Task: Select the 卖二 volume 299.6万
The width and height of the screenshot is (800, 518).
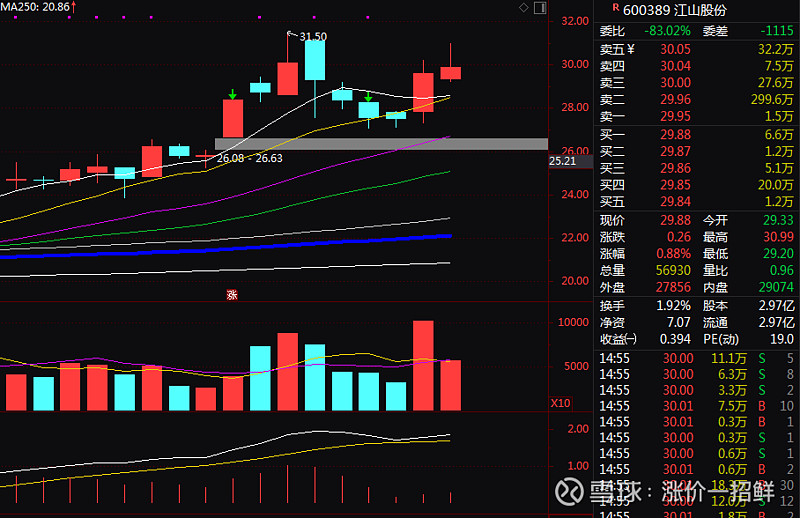Action: click(x=772, y=100)
